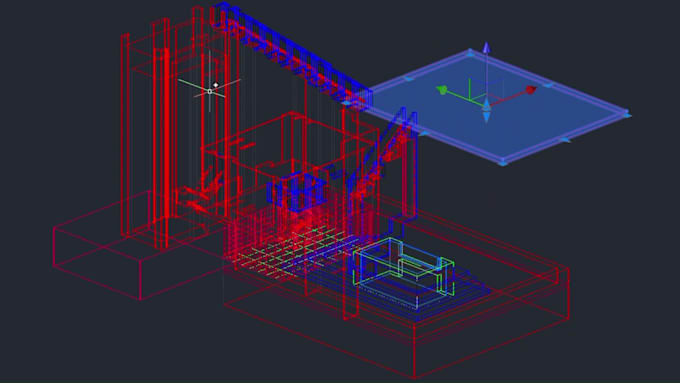This screenshot has width=680, height=383.
Task: Pick the small blue wireframe box at model center
Action: coord(297,192)
